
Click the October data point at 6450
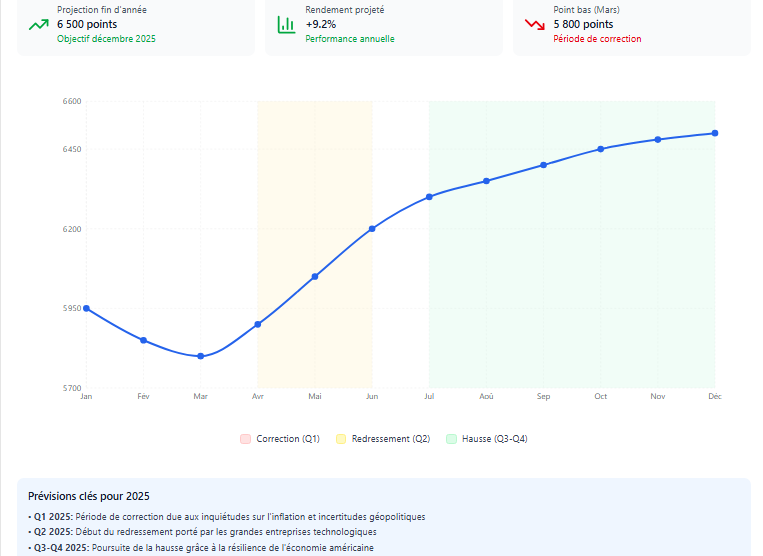tap(601, 149)
